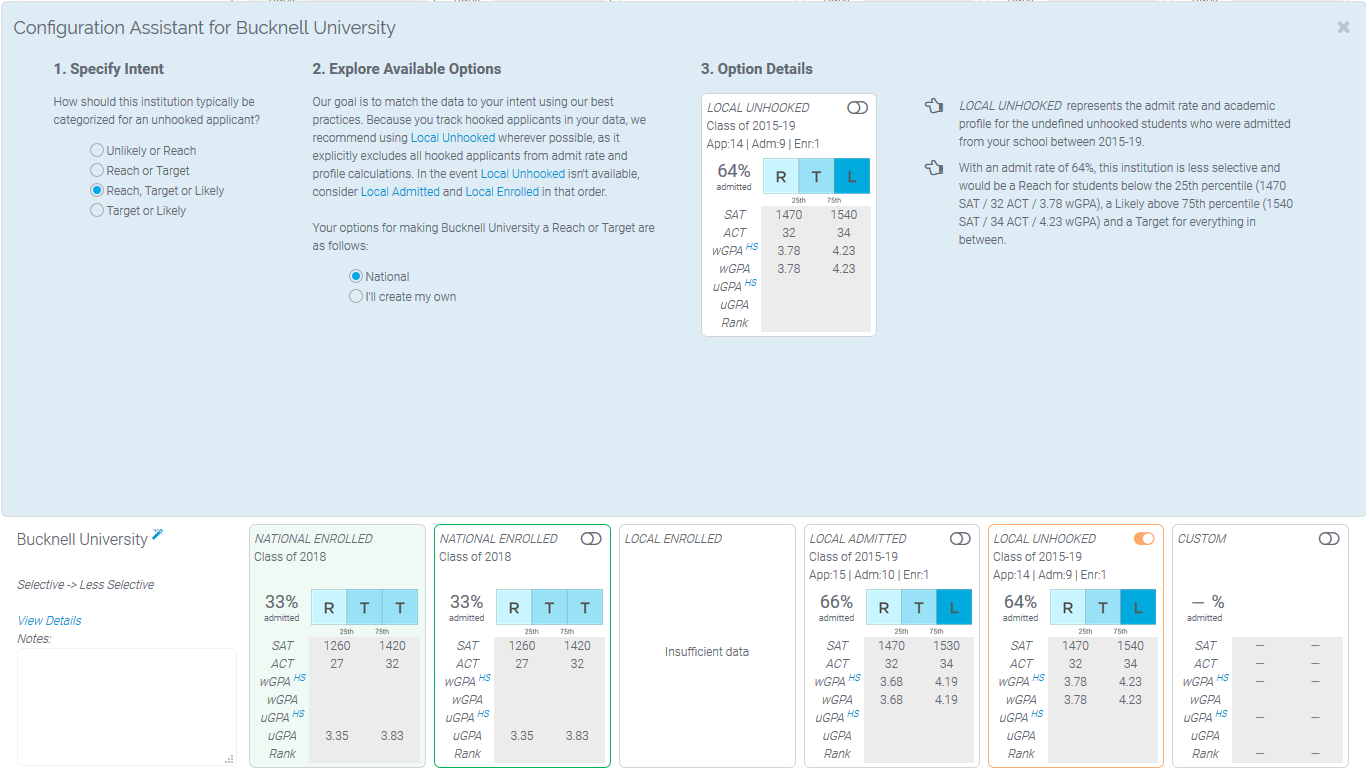Enable the CUSTOM card toggle switch
Viewport: 1366px width, 773px height.
point(1329,538)
